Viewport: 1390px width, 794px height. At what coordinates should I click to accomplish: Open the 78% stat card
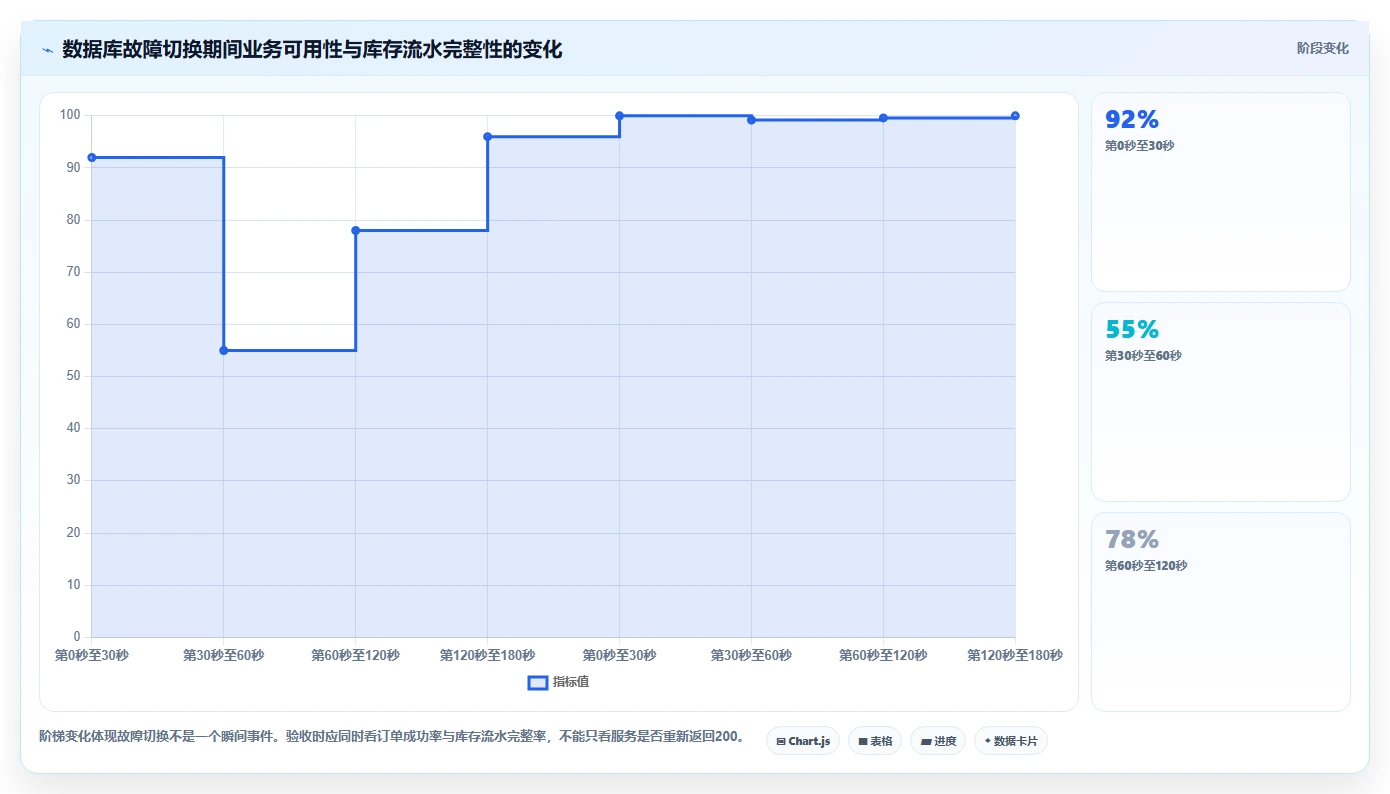click(1220, 612)
